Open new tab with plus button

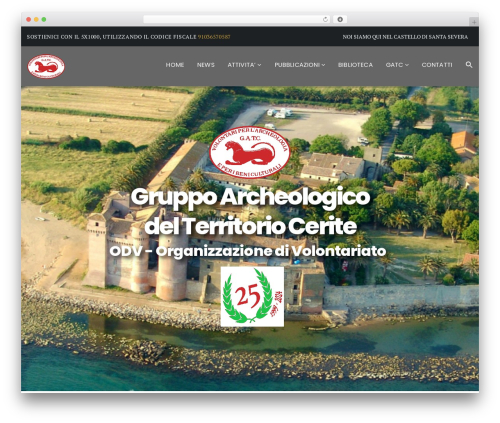pos(474,22)
